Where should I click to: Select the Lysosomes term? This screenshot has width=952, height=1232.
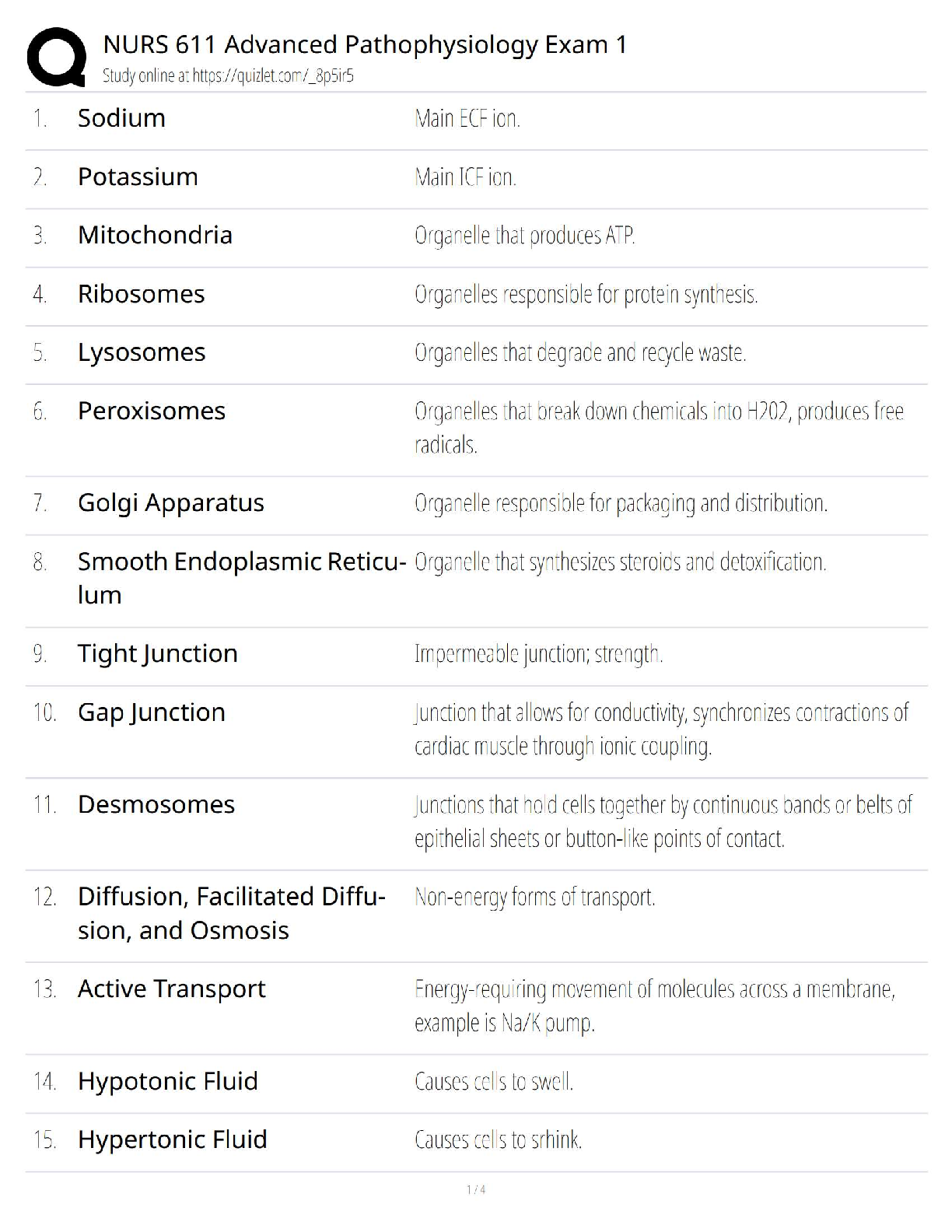tap(142, 352)
